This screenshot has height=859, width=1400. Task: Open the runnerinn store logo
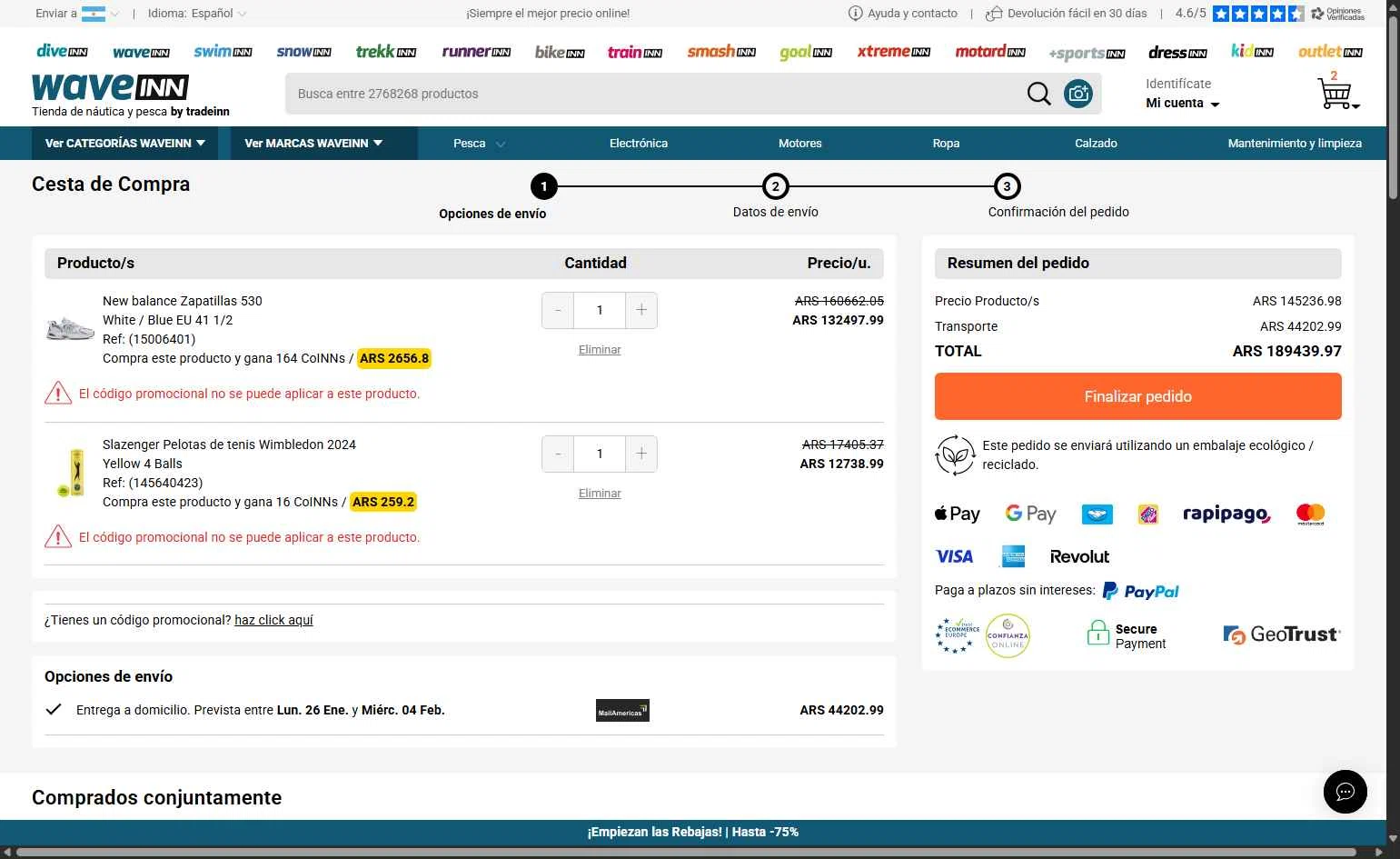[476, 52]
